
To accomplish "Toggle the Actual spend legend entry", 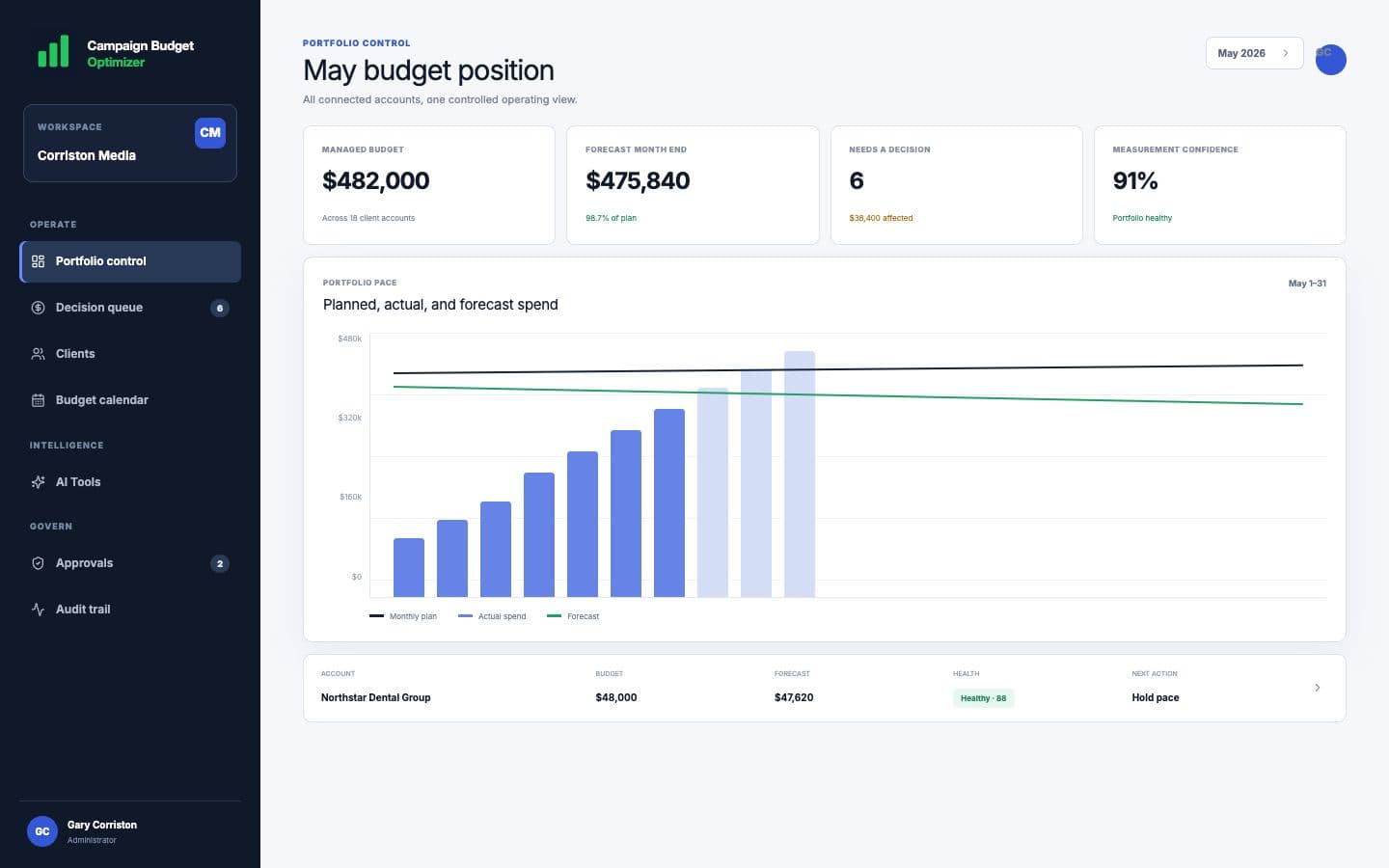I will pos(492,616).
